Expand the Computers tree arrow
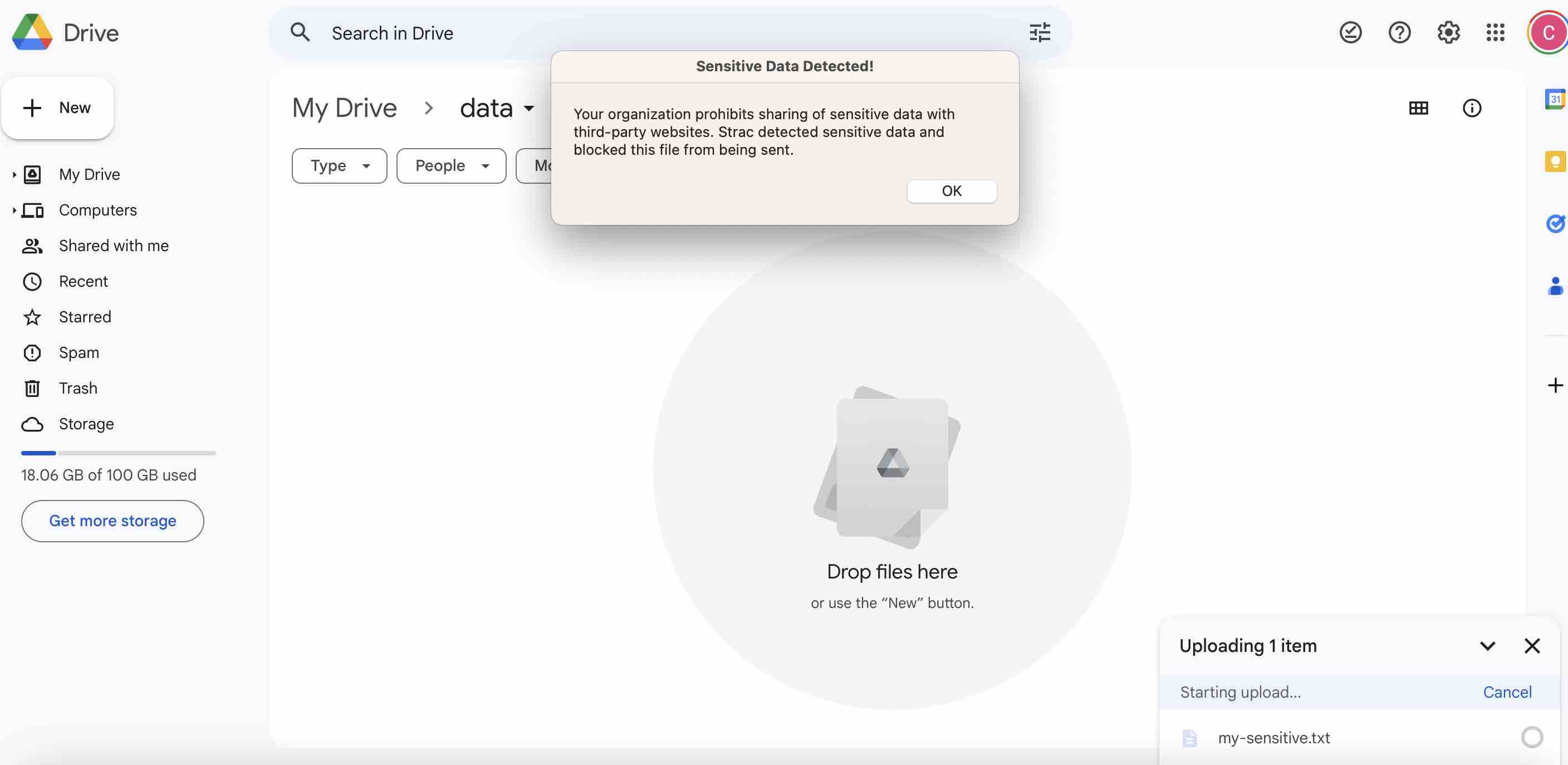The width and height of the screenshot is (1568, 765). [14, 210]
